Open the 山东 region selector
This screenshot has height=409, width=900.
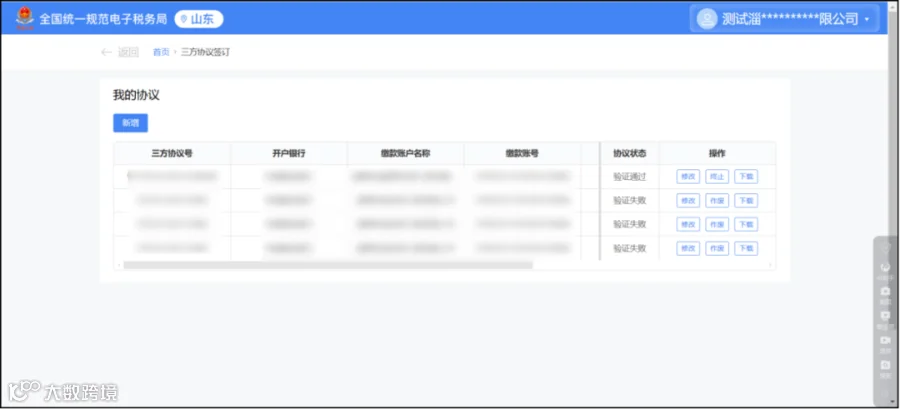pos(199,19)
